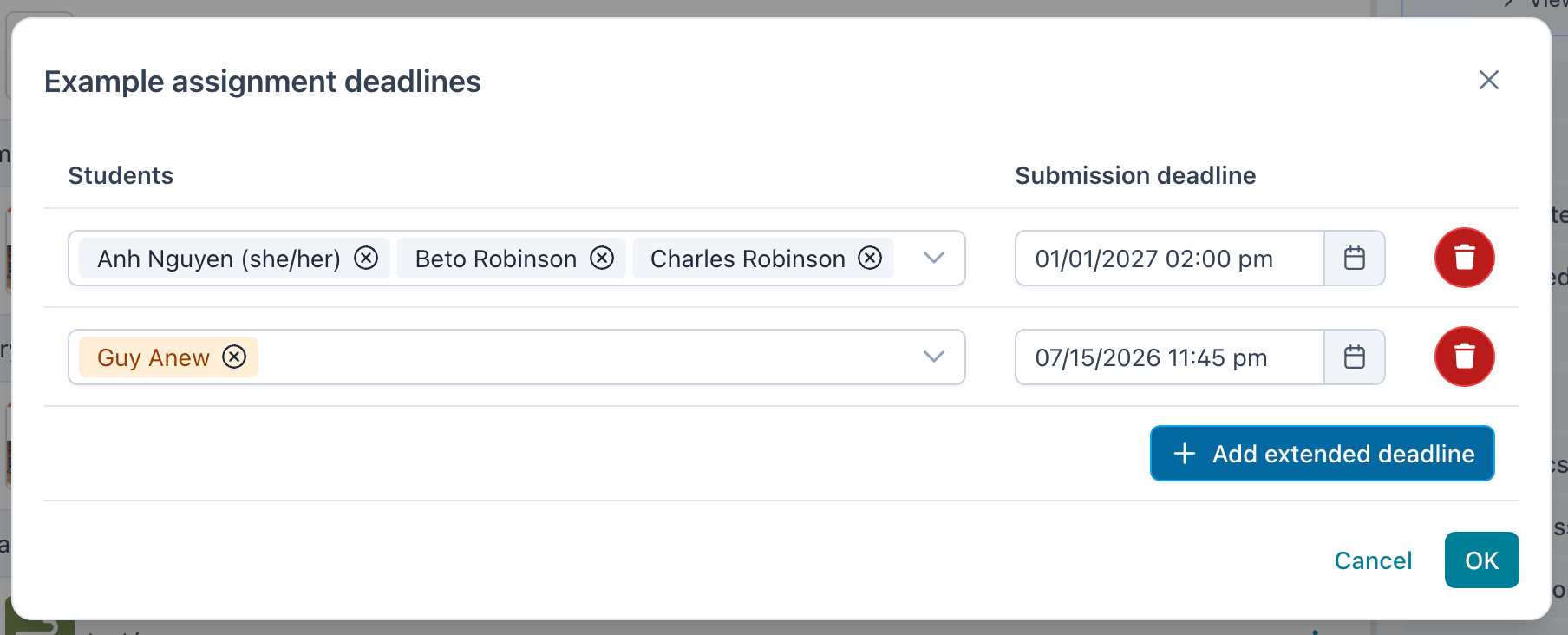Edit the 07/15/2026 11:45 pm deadline field

pyautogui.click(x=1170, y=357)
